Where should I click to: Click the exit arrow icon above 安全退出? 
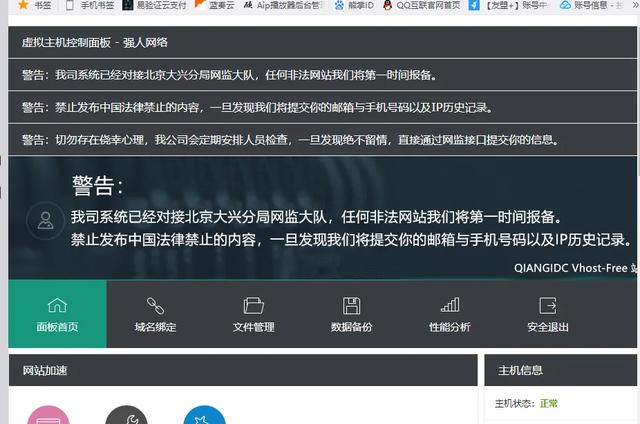[548, 305]
